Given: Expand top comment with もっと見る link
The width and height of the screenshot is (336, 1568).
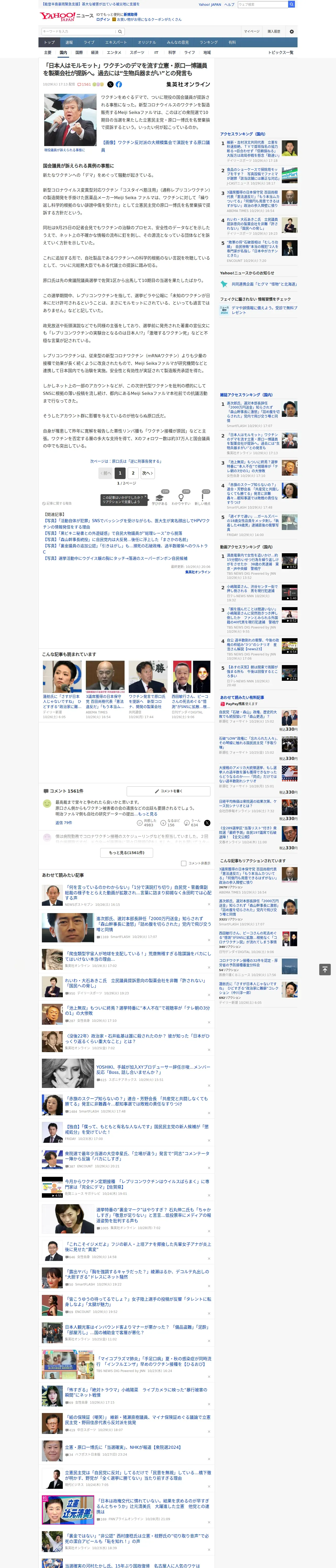Looking at the screenshot, I should click(x=147, y=814).
